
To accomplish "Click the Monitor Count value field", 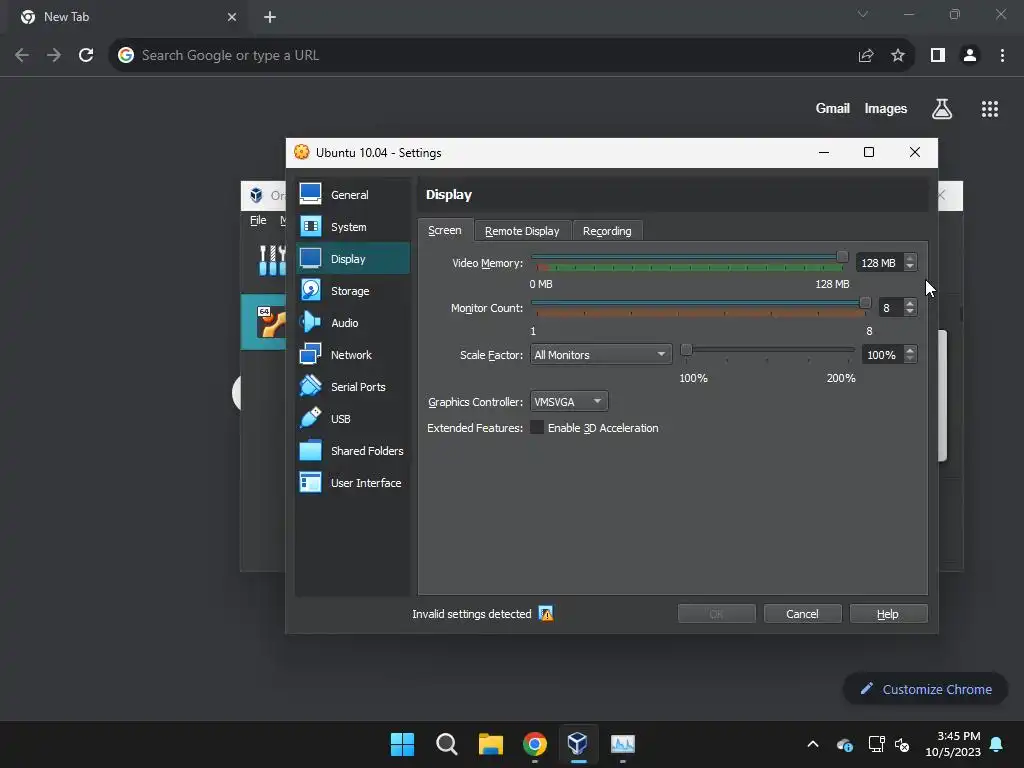I will point(891,308).
